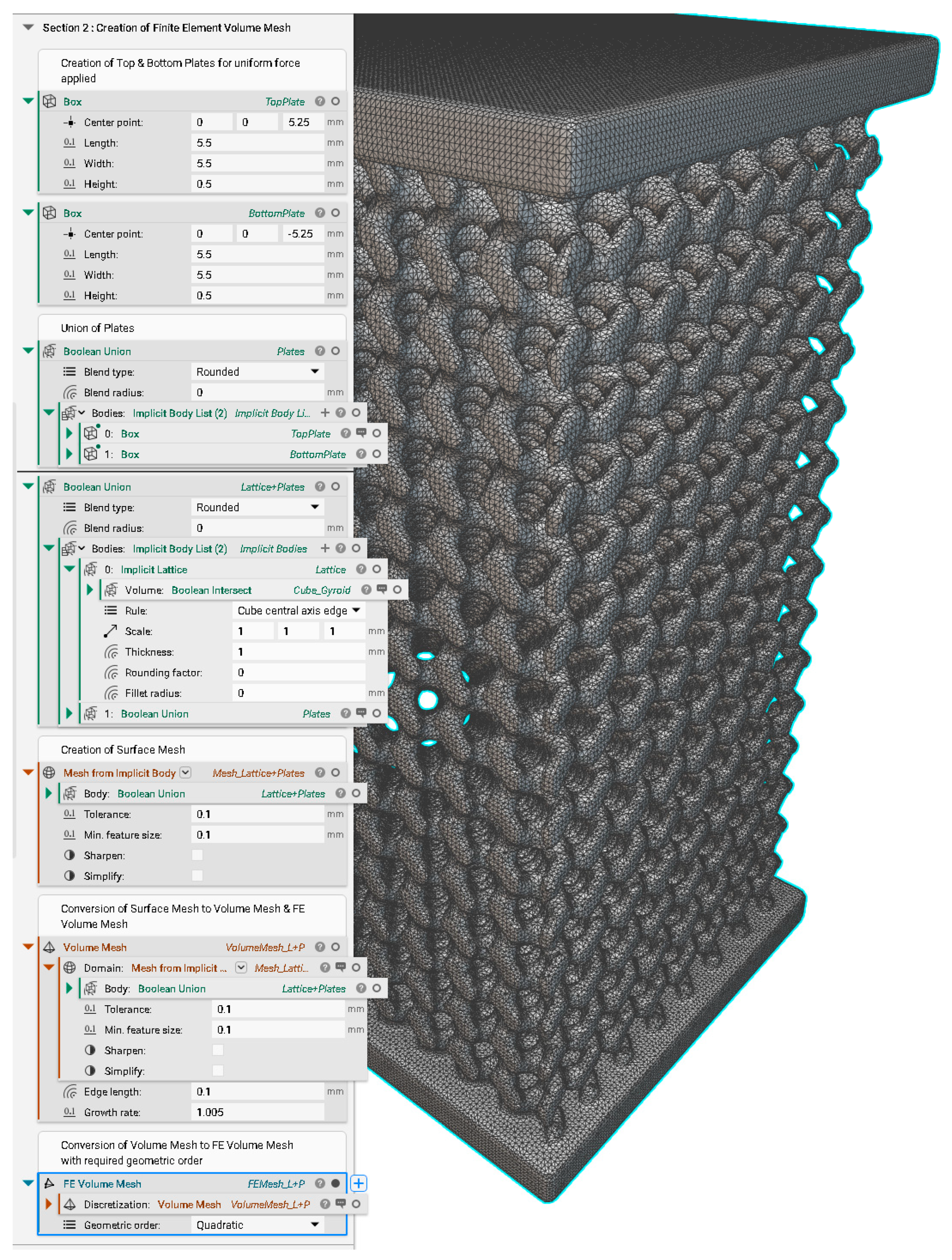Click comment icon on Cube_Gyroid volume row
This screenshot has width=952, height=1260.
(381, 590)
